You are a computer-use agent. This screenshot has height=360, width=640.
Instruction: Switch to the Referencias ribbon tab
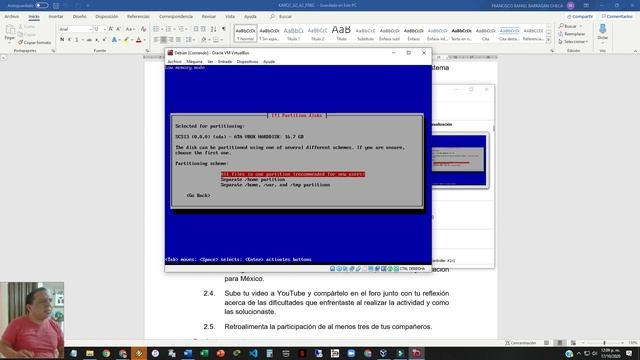point(138,17)
